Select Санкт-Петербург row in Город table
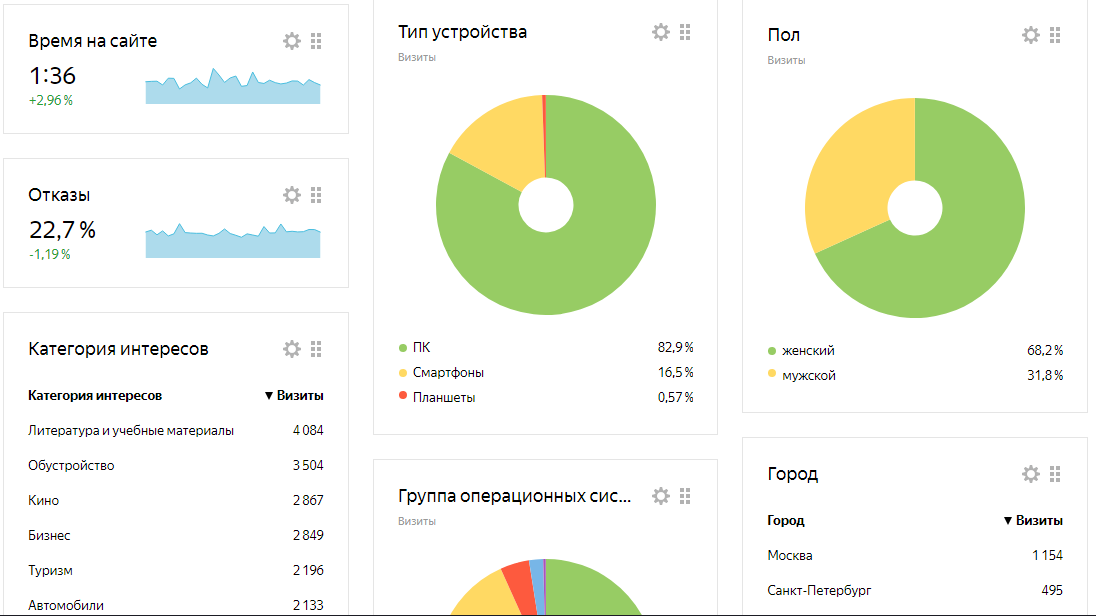Viewport: 1096px width, 616px height. click(915, 591)
